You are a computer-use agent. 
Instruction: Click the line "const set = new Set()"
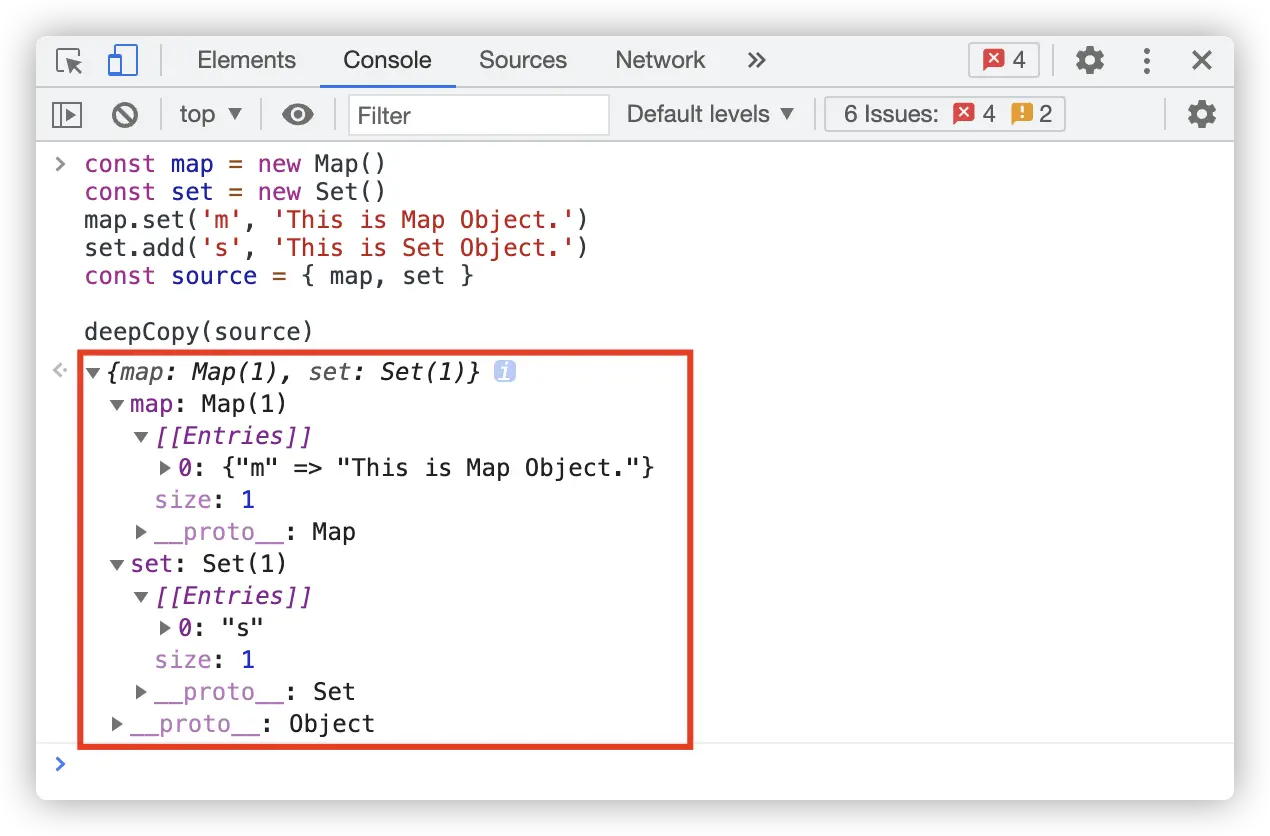[235, 192]
